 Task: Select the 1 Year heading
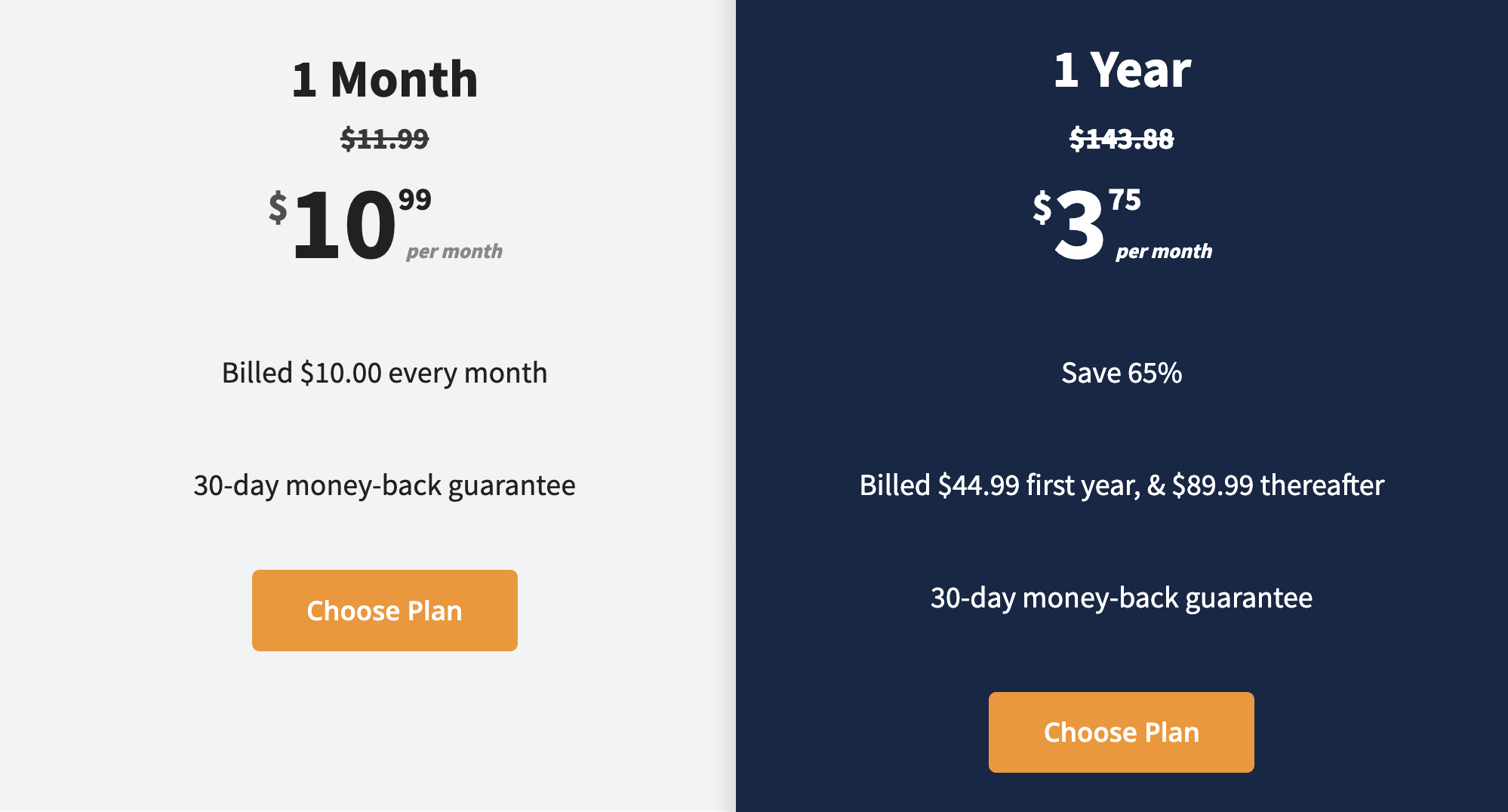tap(1122, 69)
